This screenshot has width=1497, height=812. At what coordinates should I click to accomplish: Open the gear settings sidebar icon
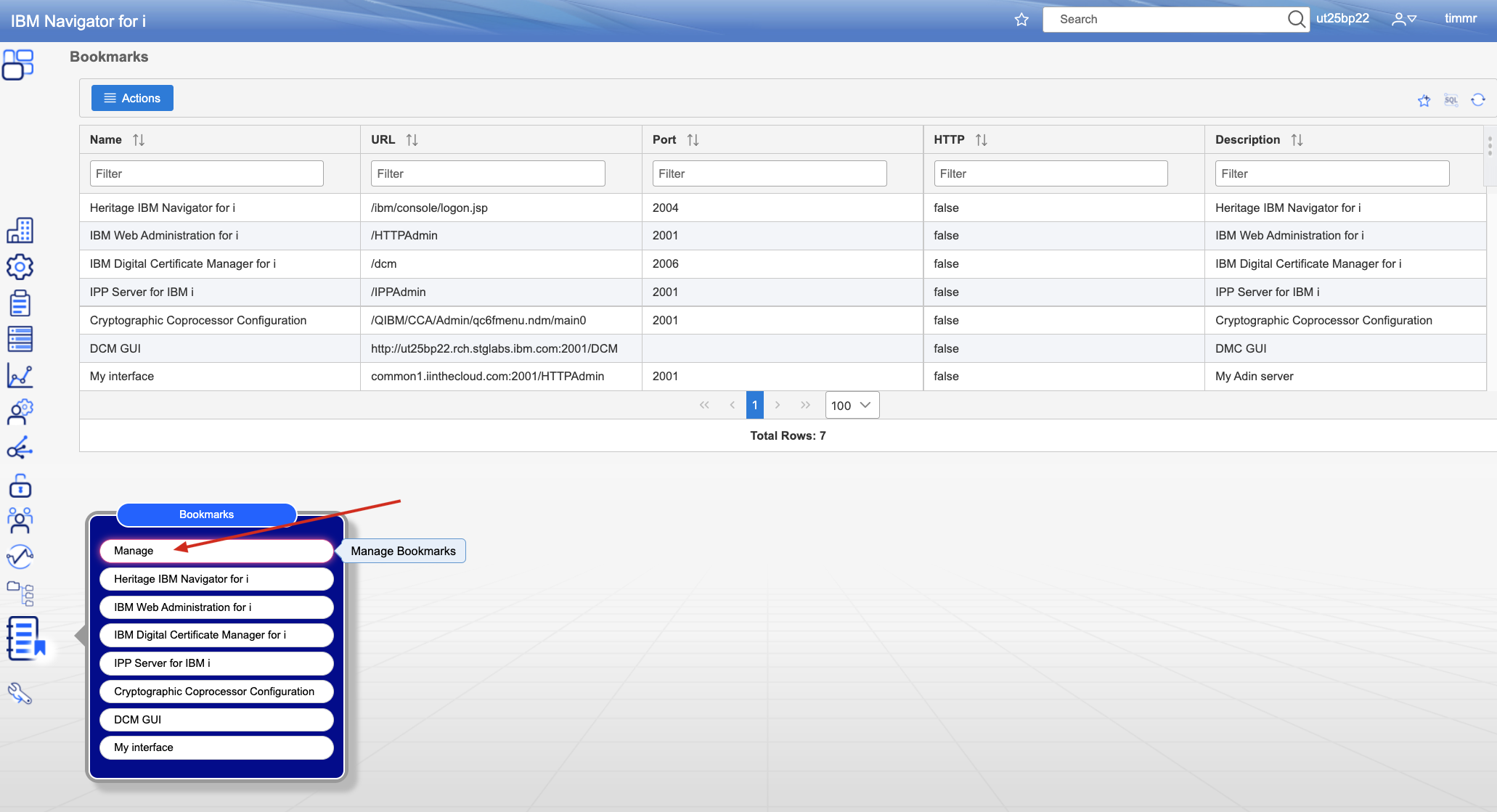(x=20, y=267)
